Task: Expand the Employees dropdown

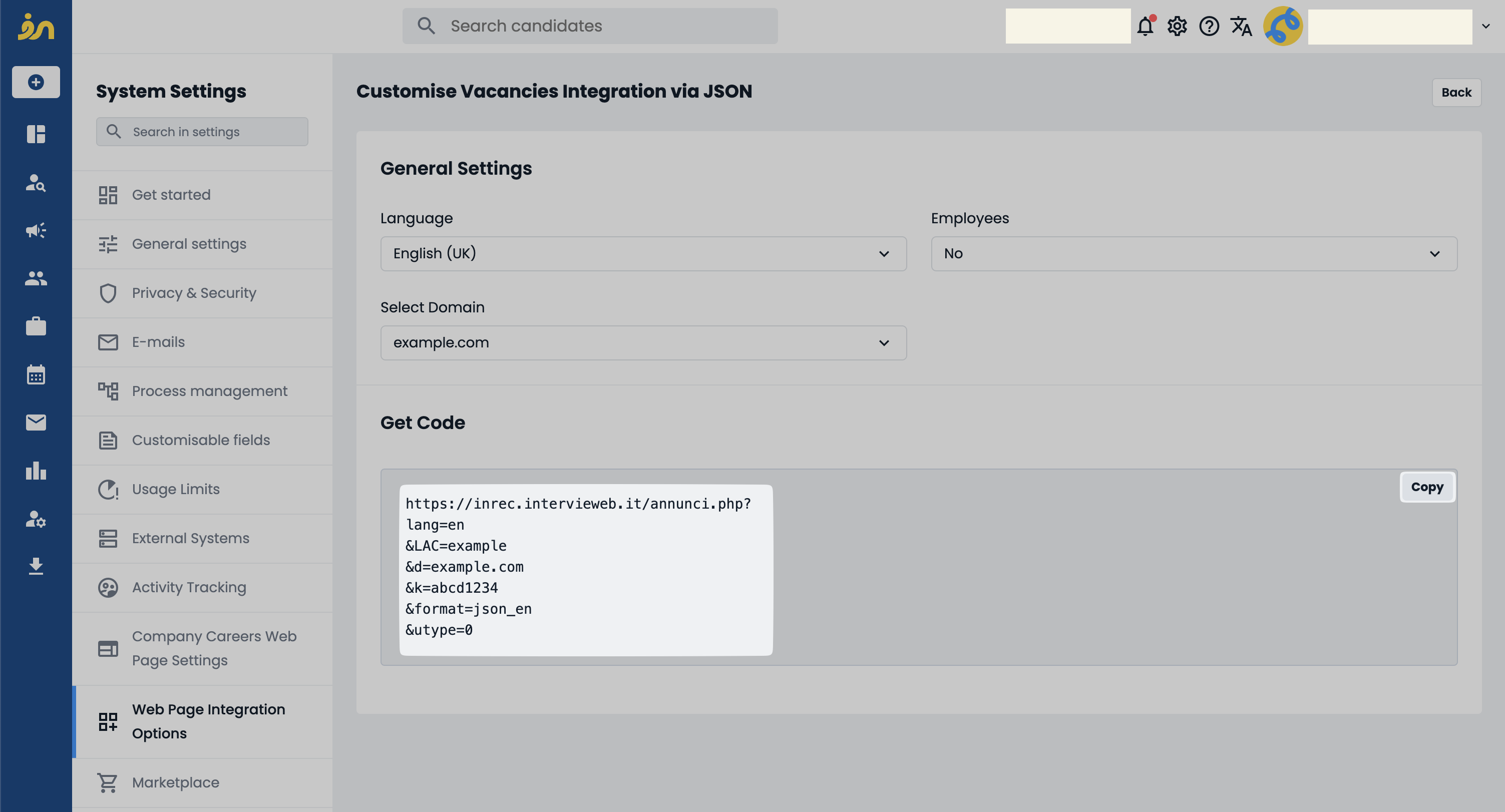Action: [x=1194, y=253]
